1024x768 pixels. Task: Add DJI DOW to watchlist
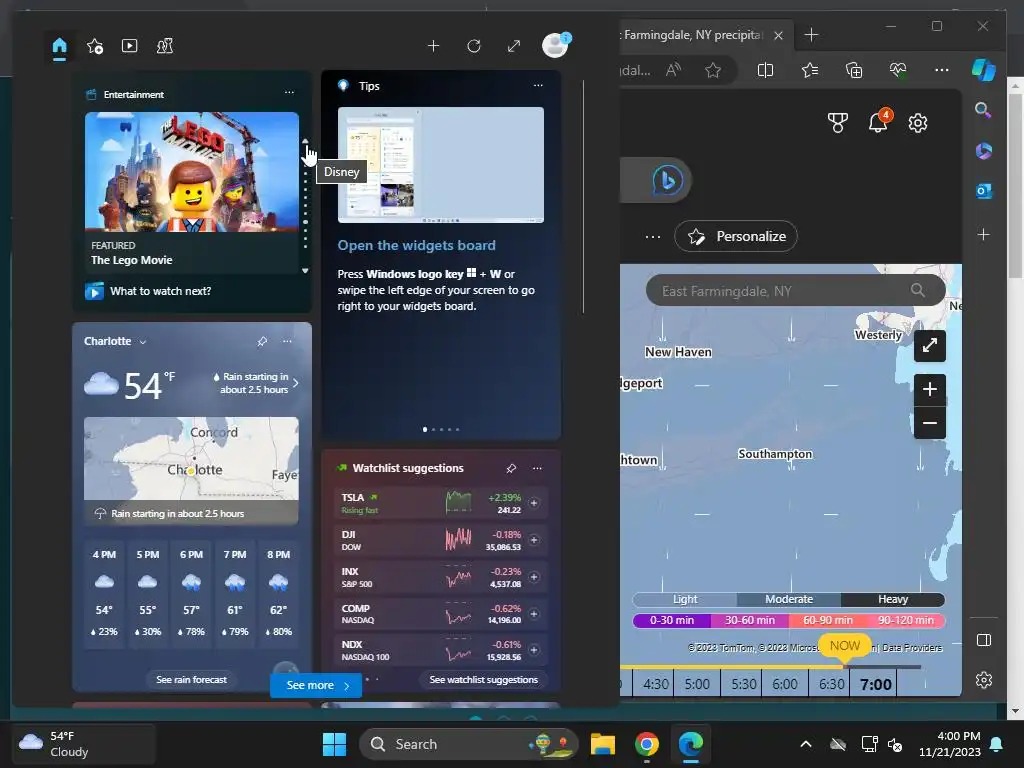click(534, 540)
